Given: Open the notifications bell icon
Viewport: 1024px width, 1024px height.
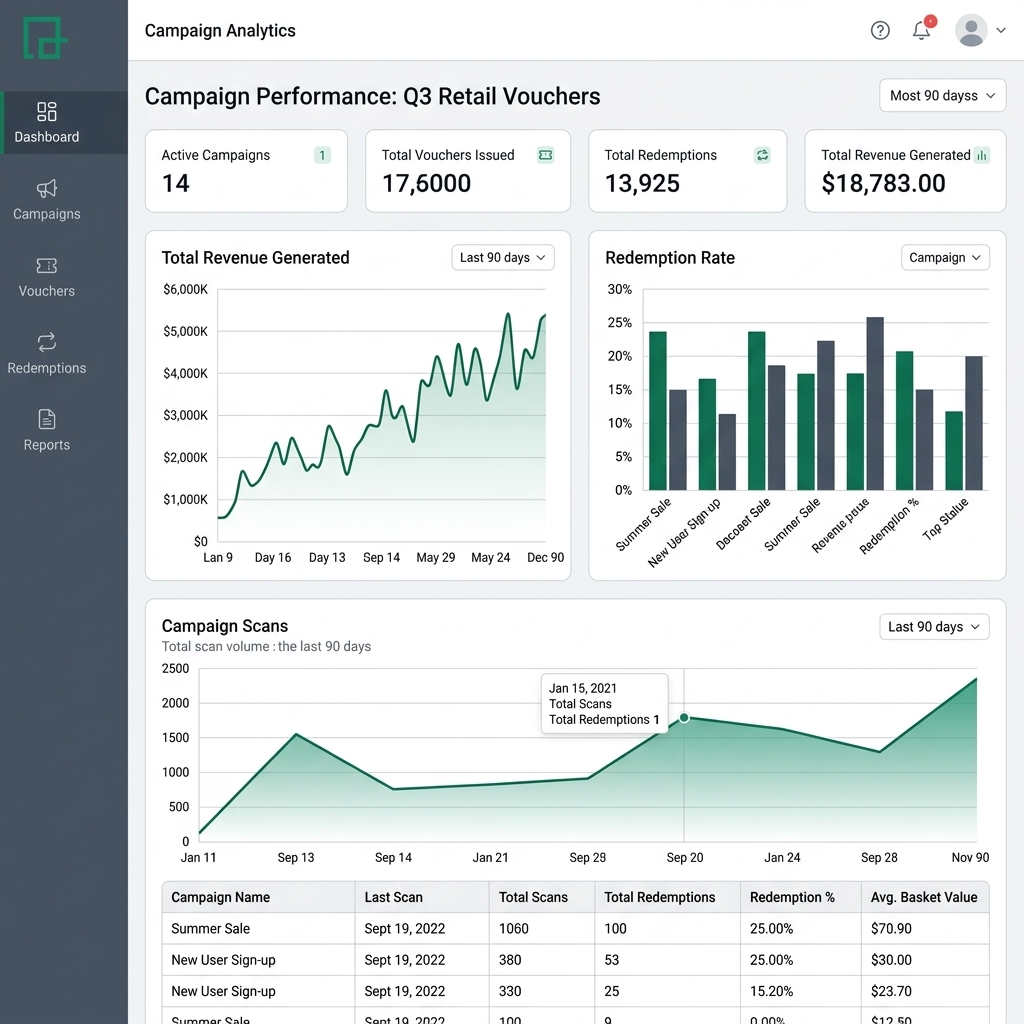Looking at the screenshot, I should click(921, 30).
